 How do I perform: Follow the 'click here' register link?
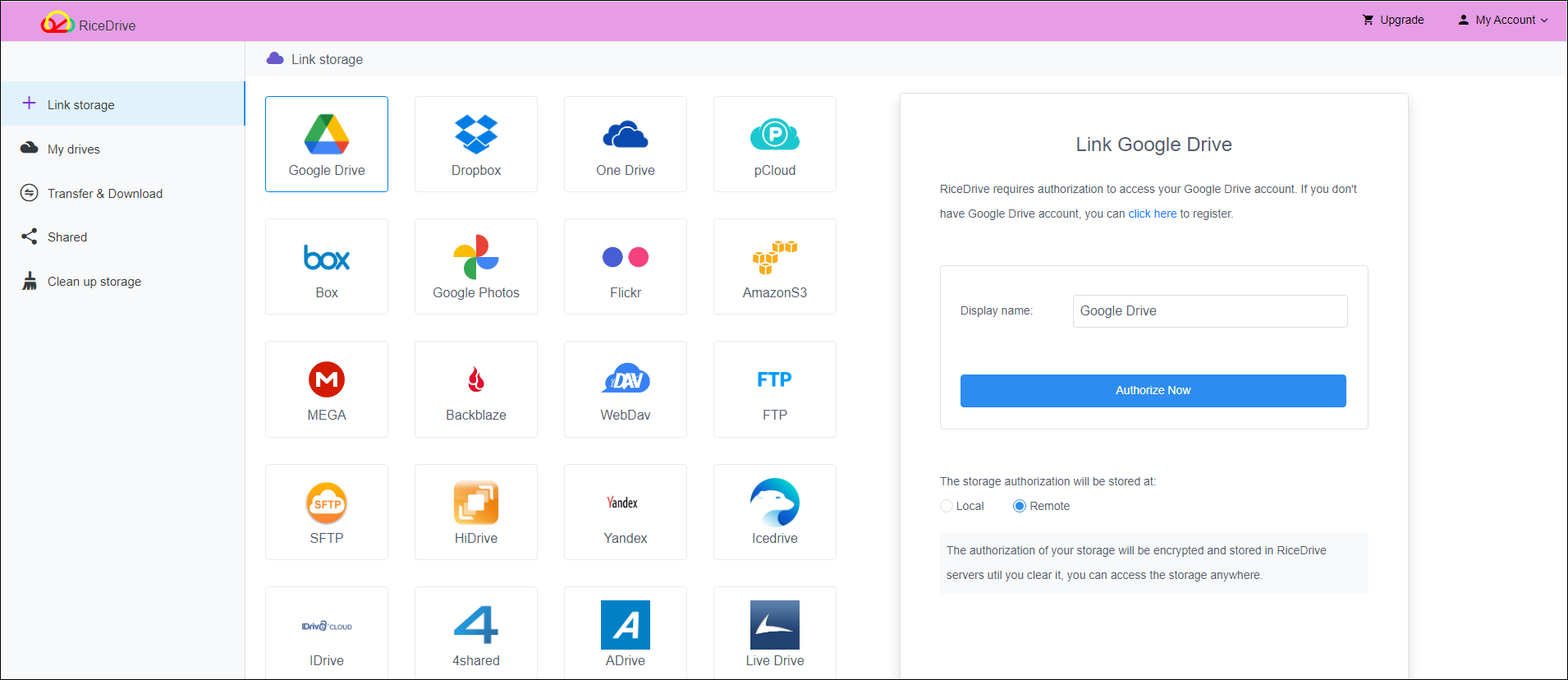(1153, 214)
